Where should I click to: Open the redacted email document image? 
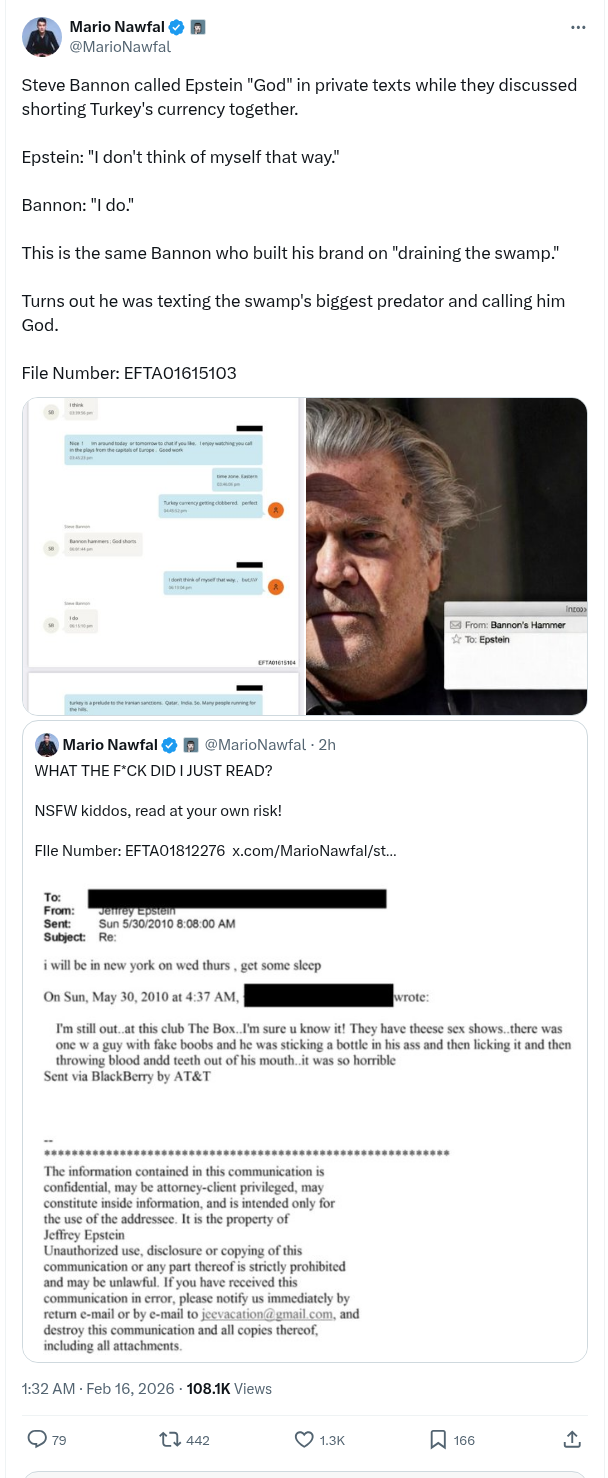tap(304, 1117)
